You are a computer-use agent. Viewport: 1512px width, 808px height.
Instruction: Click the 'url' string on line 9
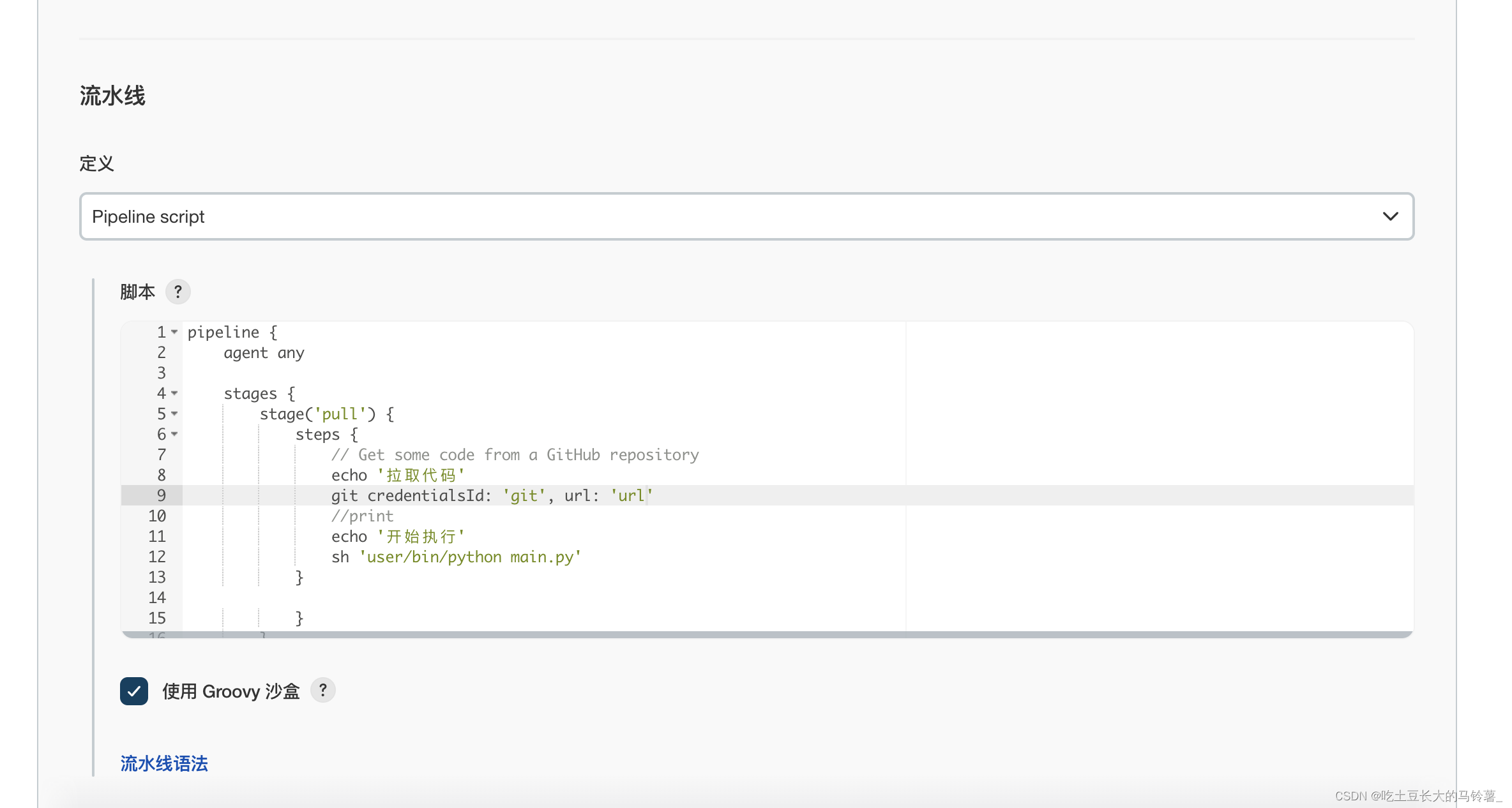coord(631,495)
